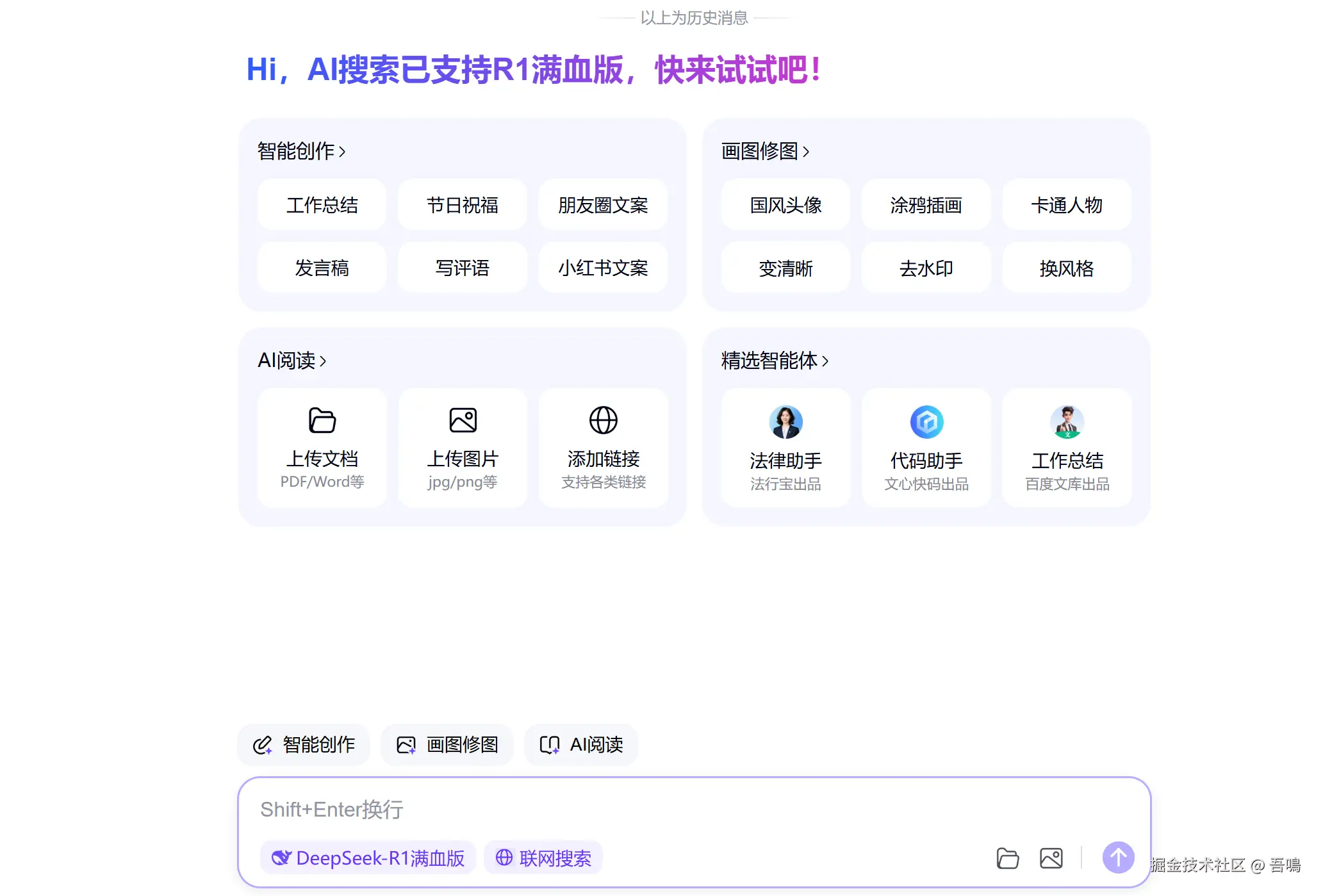Select the 工作总结 agent avatar
Screen dimensions: 1323x896
tap(1067, 422)
